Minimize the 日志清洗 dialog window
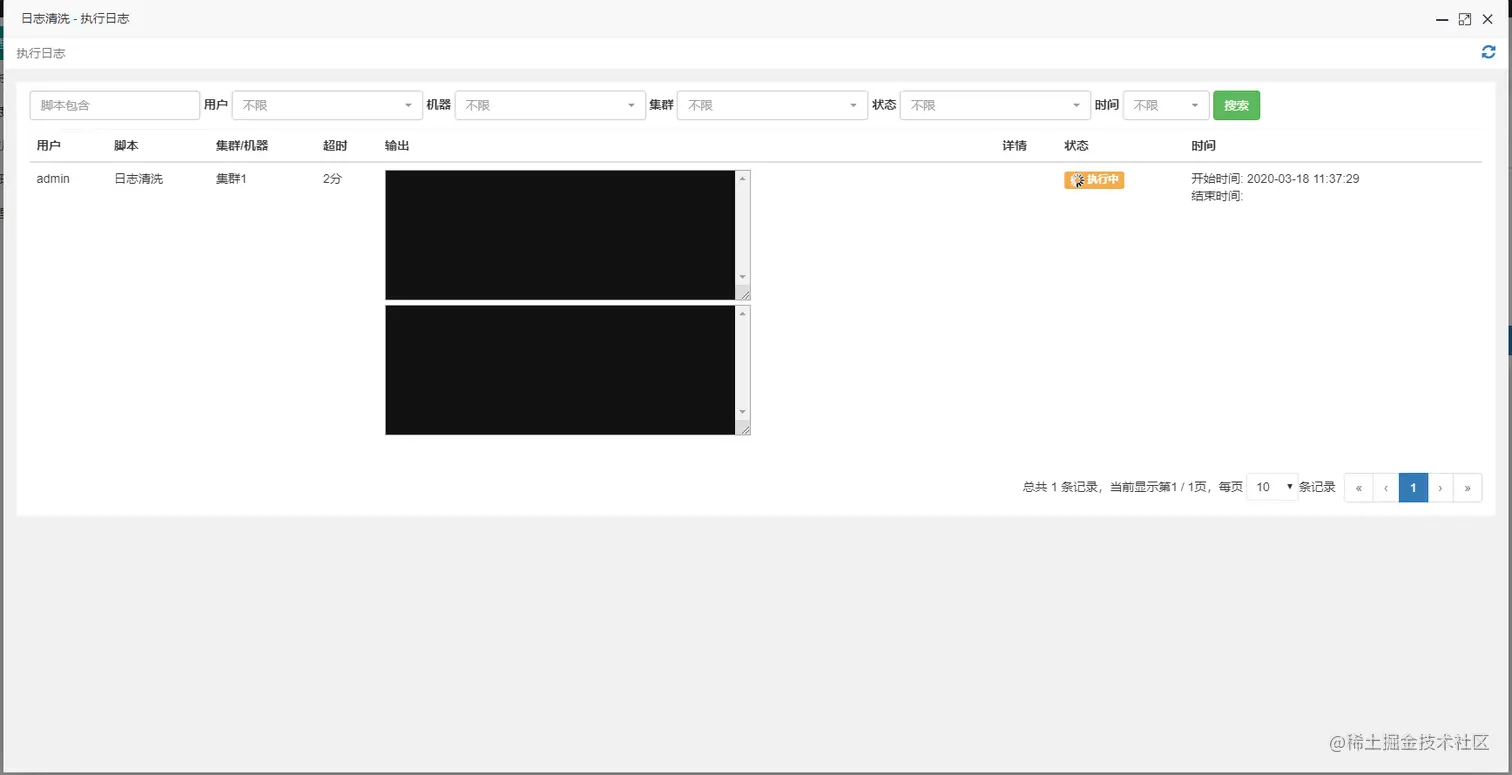1512x775 pixels. 1443,19
